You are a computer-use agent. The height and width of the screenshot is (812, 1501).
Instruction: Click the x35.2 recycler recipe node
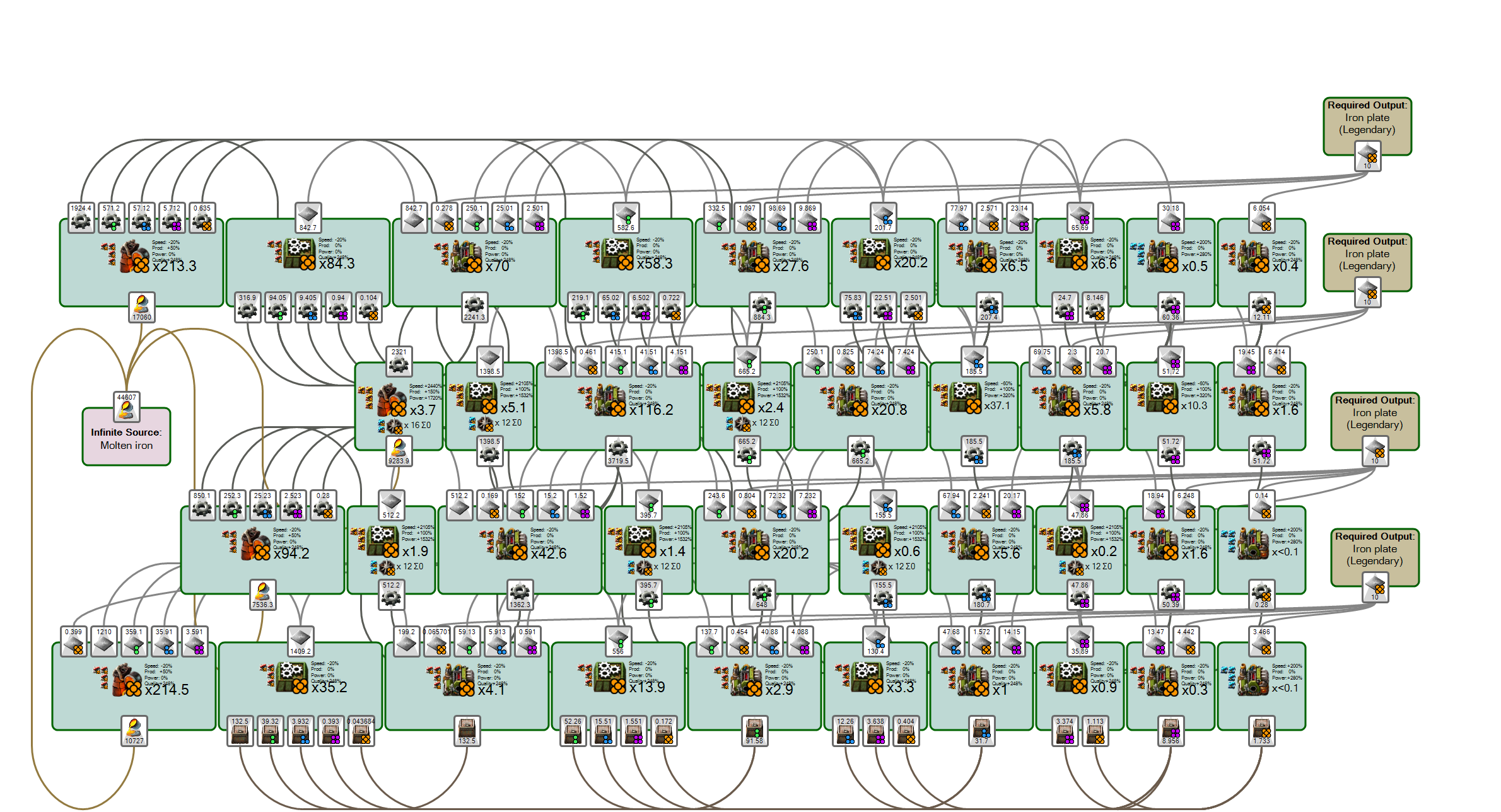tap(300, 686)
